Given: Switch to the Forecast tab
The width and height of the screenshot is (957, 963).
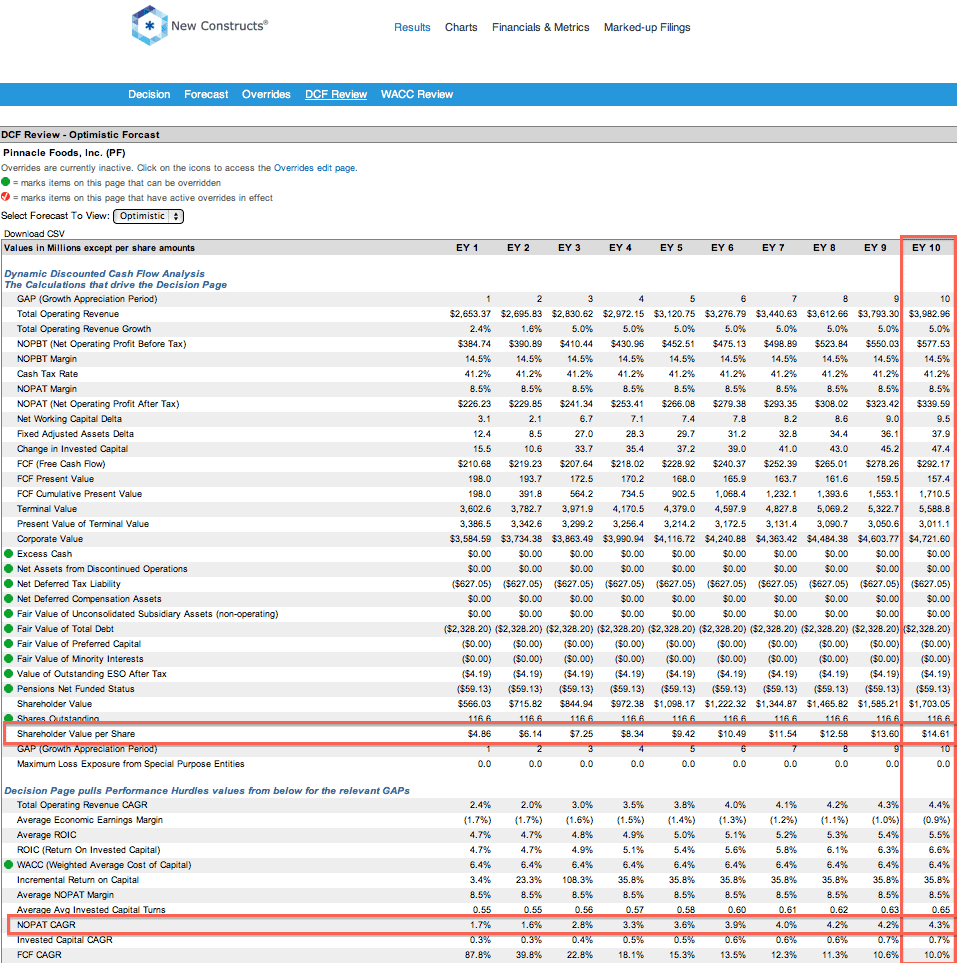Looking at the screenshot, I should [206, 95].
